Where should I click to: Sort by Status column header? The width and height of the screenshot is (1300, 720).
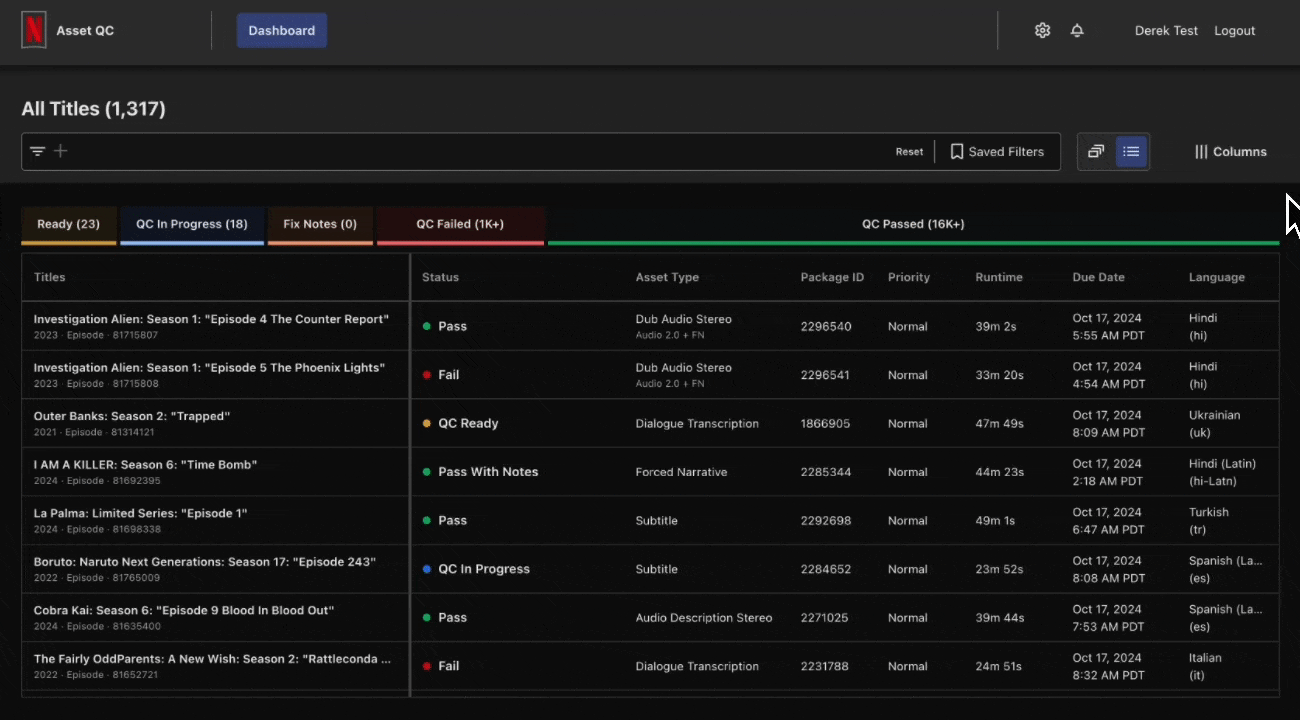[440, 277]
